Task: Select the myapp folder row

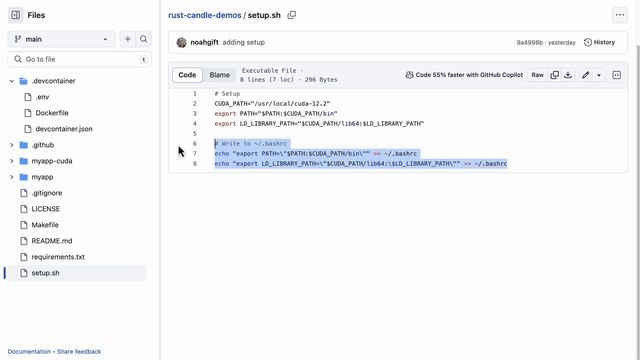Action: point(42,177)
